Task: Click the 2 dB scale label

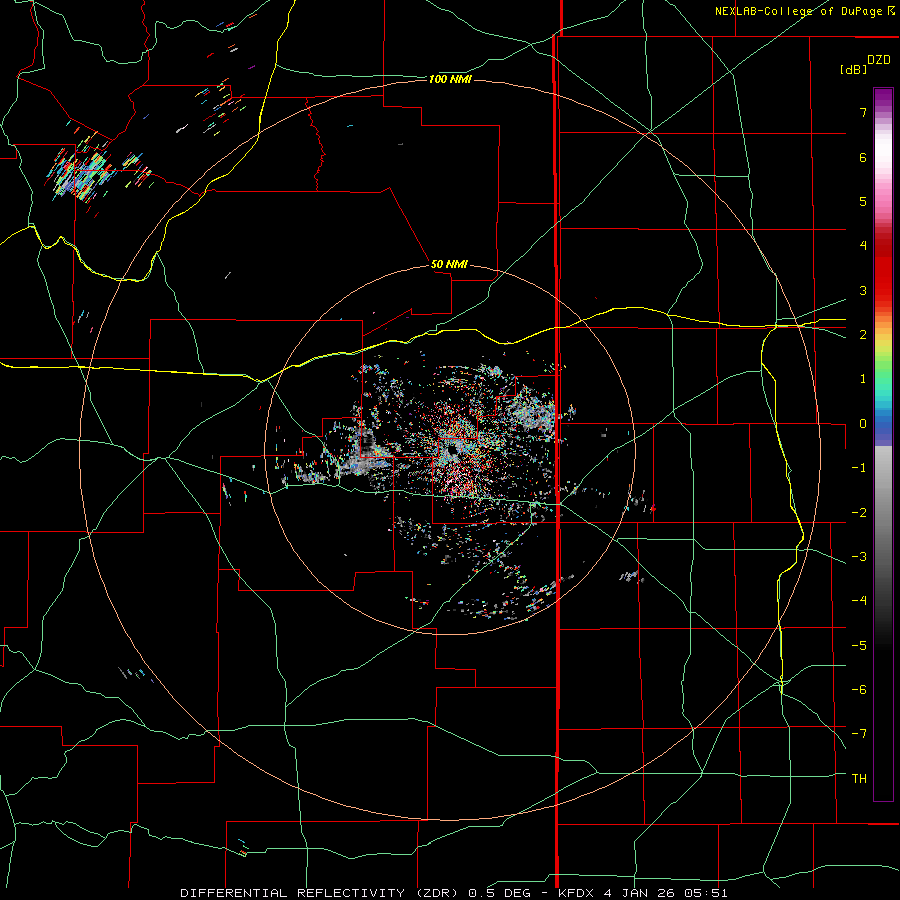Action: (x=863, y=335)
